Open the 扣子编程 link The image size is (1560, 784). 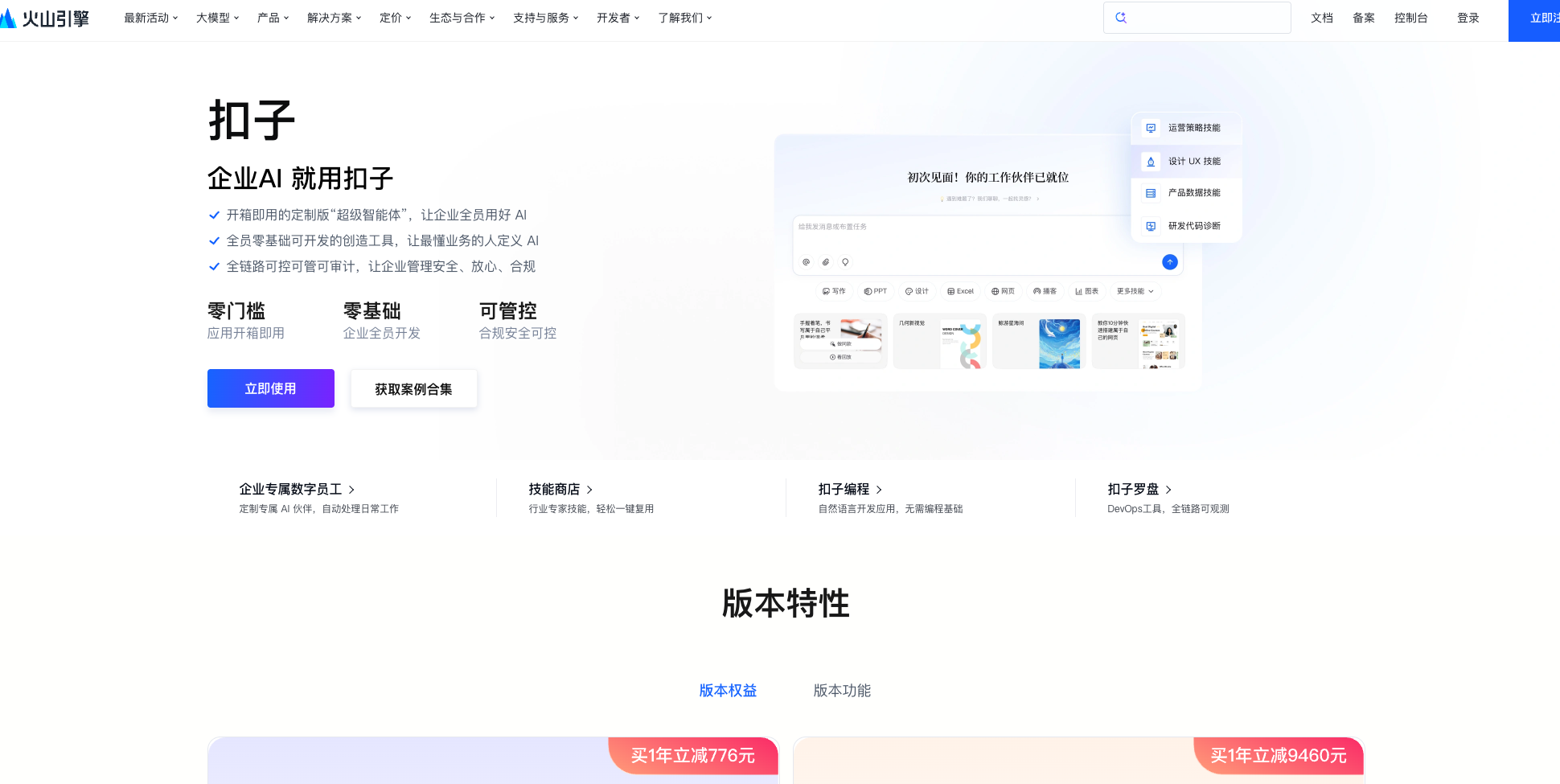pos(850,489)
